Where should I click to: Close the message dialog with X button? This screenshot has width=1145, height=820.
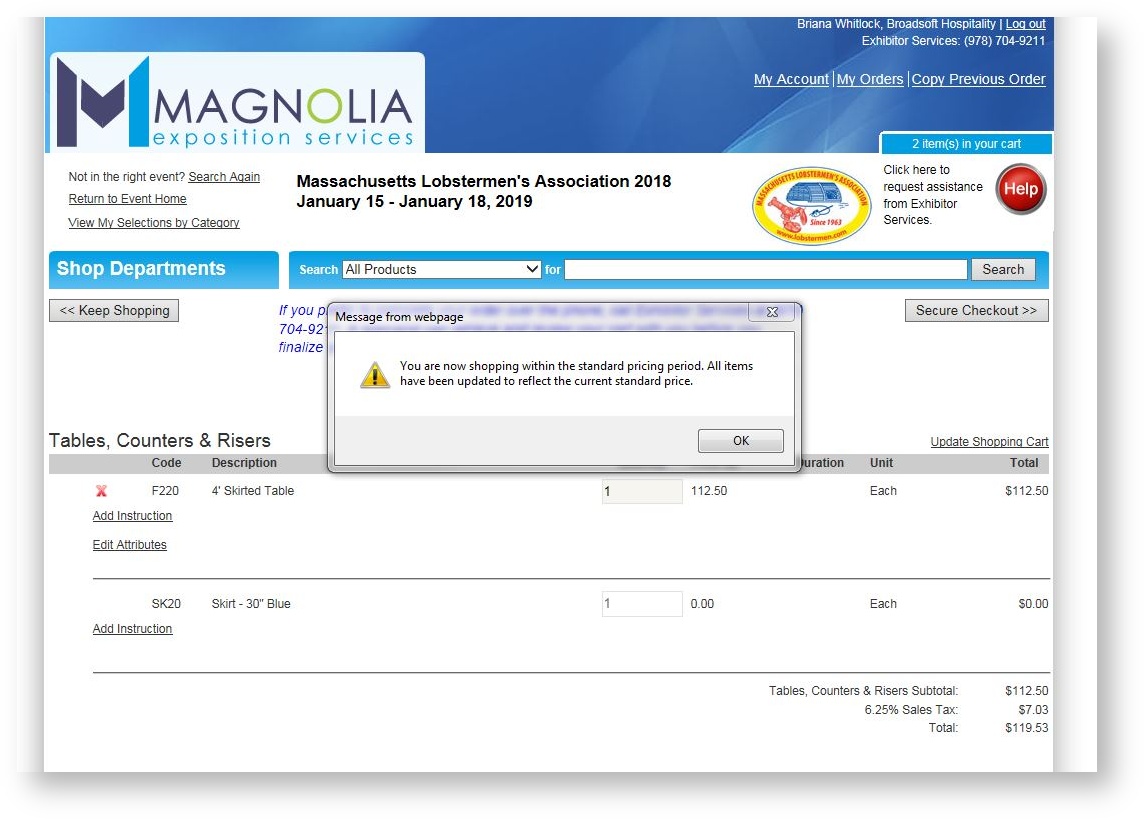(x=771, y=312)
